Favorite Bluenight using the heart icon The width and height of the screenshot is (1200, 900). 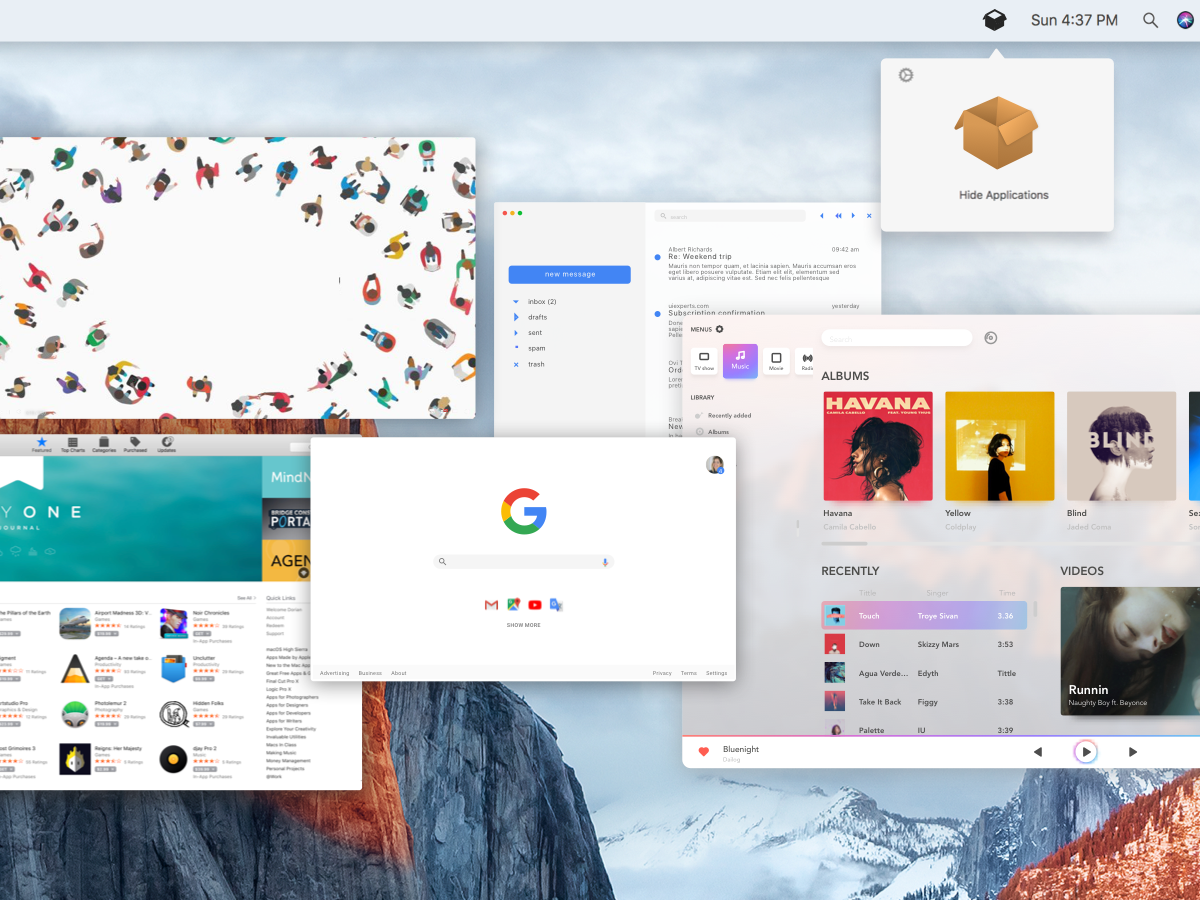[704, 750]
